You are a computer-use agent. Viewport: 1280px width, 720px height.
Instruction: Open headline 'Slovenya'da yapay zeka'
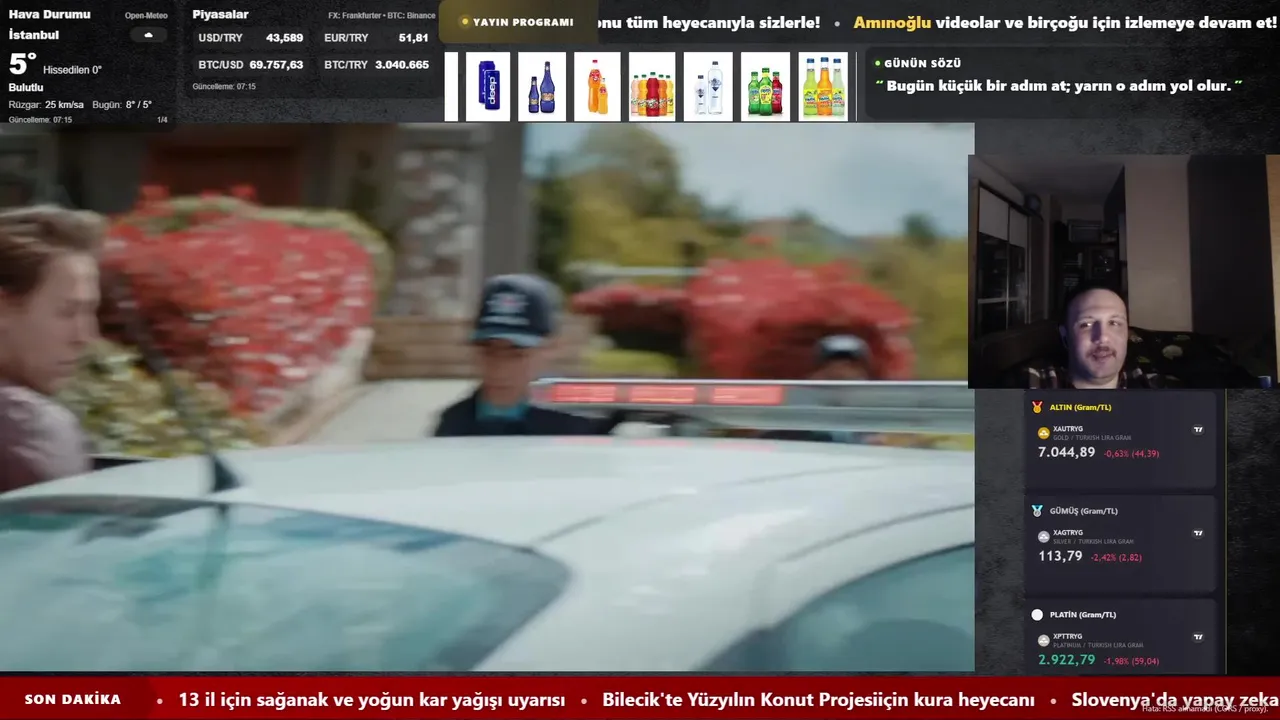pyautogui.click(x=1175, y=700)
